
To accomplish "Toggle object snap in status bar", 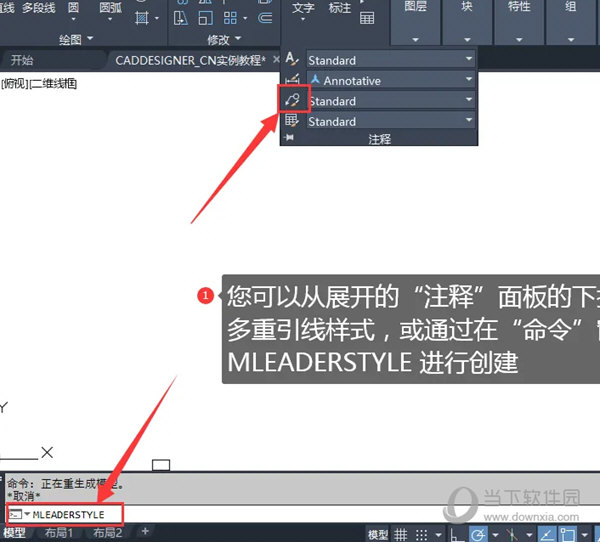I will [568, 534].
